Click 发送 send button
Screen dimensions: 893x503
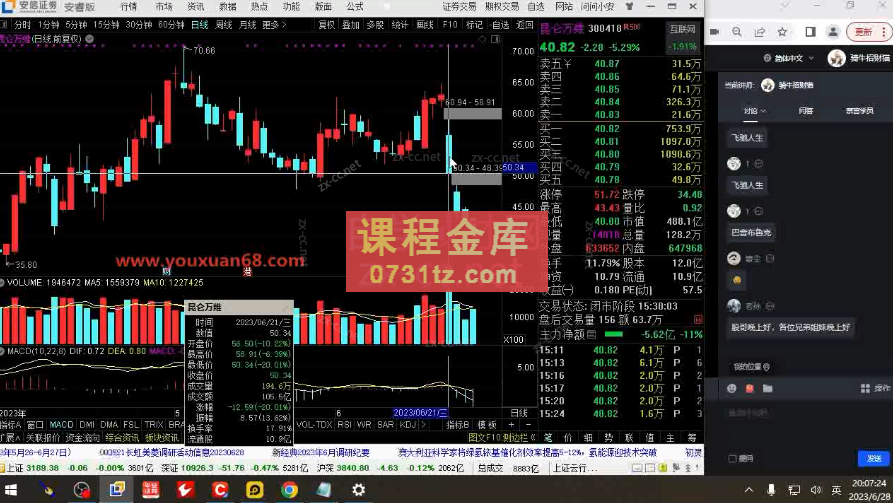(874, 458)
